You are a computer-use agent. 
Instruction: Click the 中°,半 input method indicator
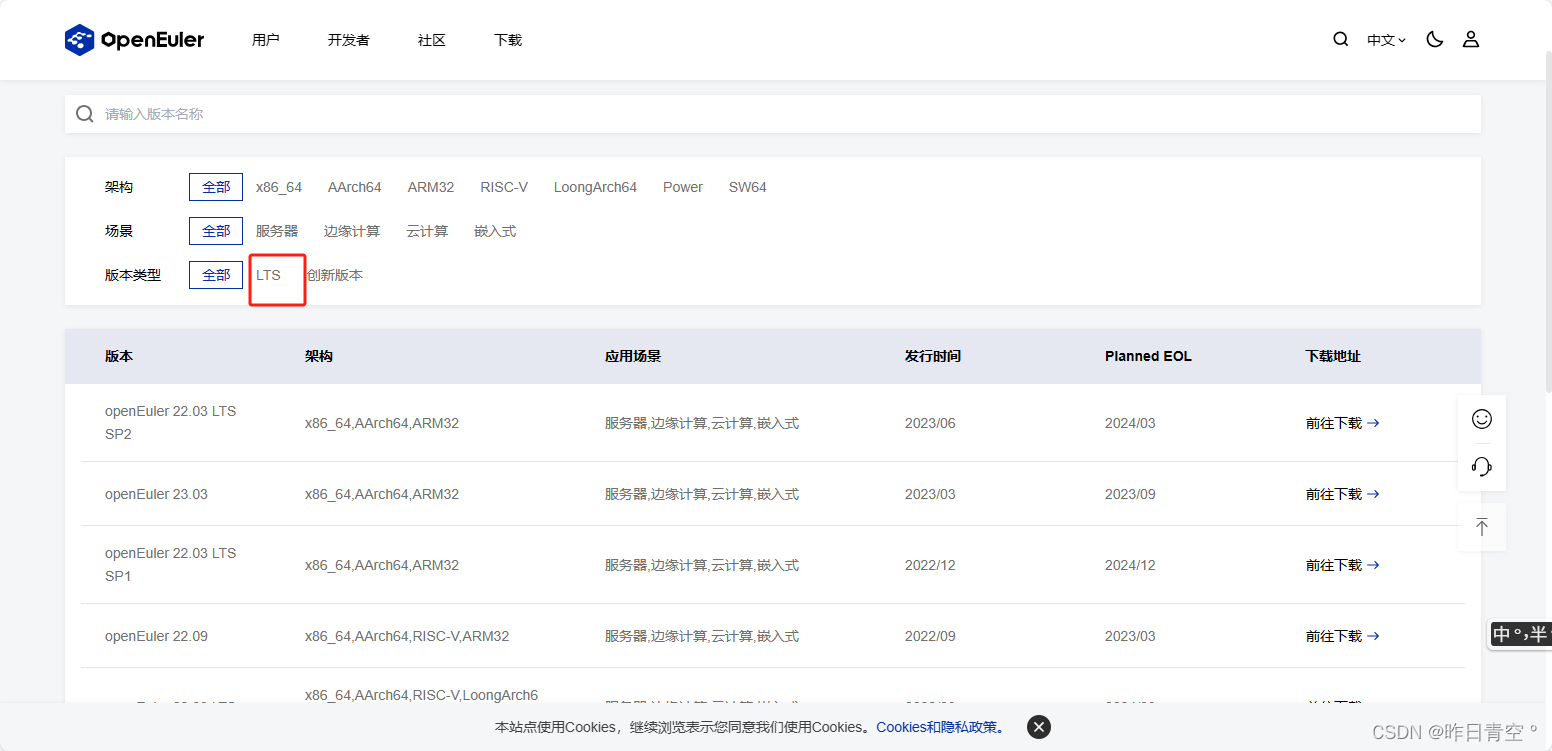pos(1520,634)
